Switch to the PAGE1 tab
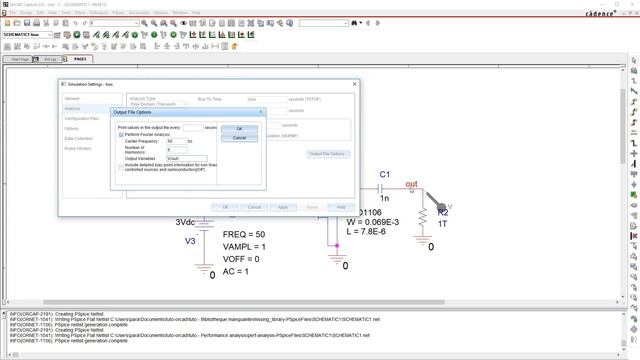The image size is (640, 360). (x=78, y=59)
